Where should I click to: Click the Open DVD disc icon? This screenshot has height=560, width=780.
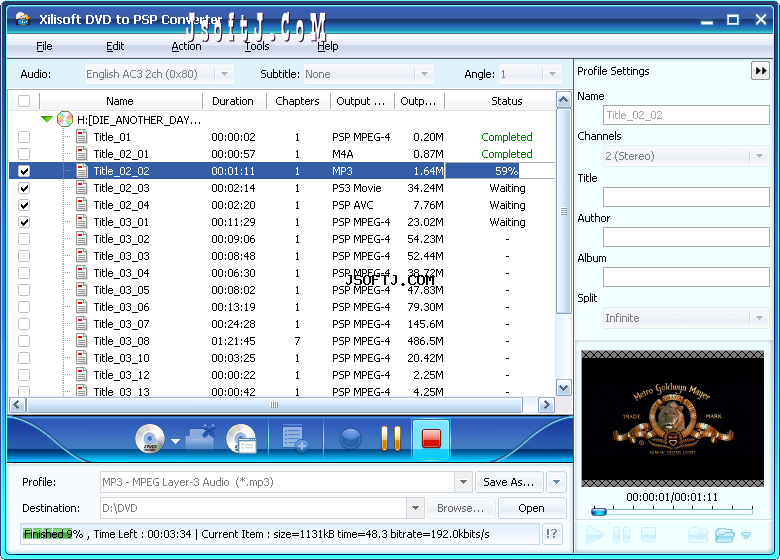(x=150, y=439)
